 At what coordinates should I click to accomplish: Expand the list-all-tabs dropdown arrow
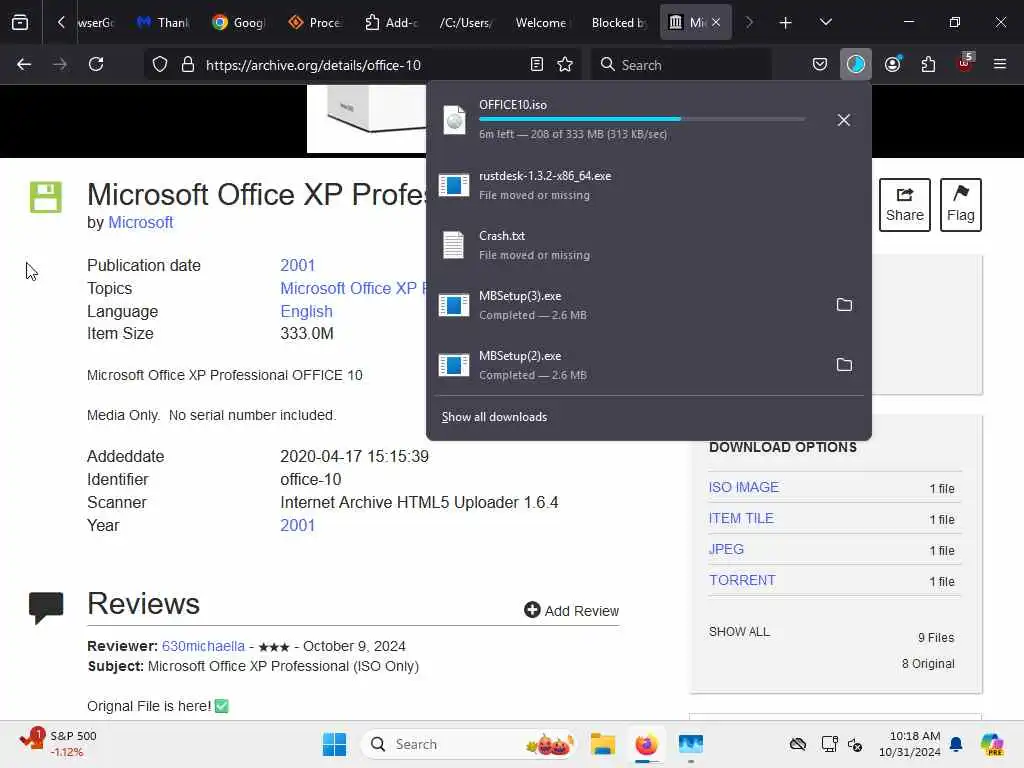pyautogui.click(x=825, y=22)
